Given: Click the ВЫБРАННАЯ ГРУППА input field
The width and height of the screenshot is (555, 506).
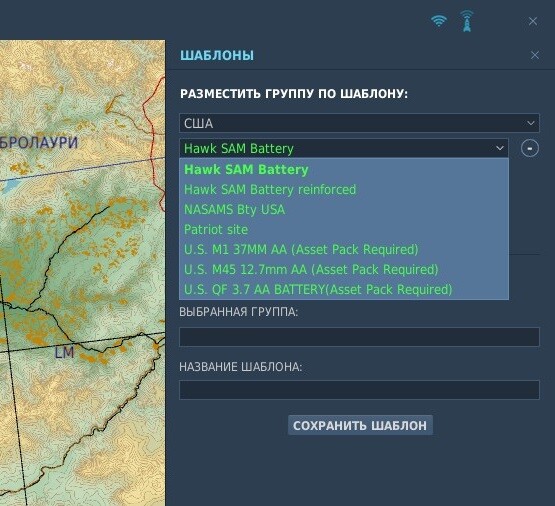Looking at the screenshot, I should coord(359,337).
